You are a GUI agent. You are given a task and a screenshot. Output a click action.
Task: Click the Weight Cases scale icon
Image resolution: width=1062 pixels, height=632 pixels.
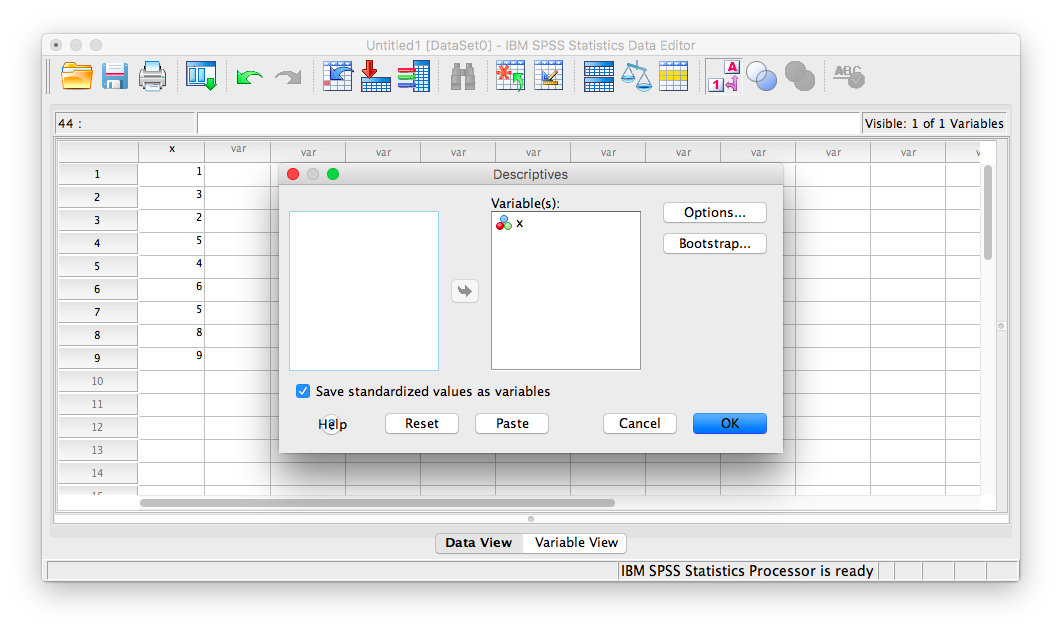click(635, 76)
